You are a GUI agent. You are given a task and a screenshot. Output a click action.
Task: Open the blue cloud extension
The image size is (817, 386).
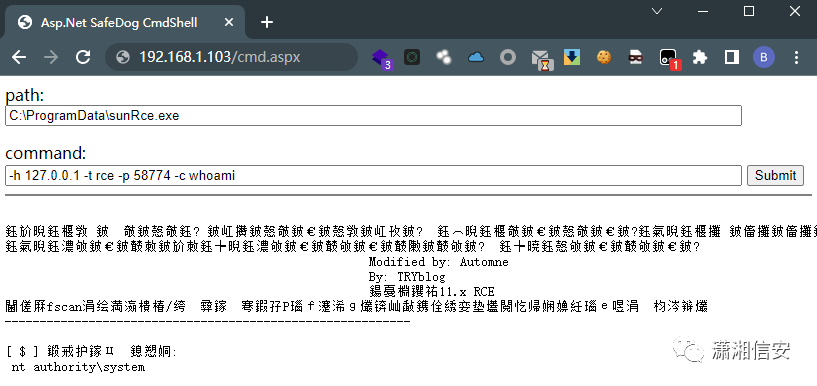click(x=476, y=57)
